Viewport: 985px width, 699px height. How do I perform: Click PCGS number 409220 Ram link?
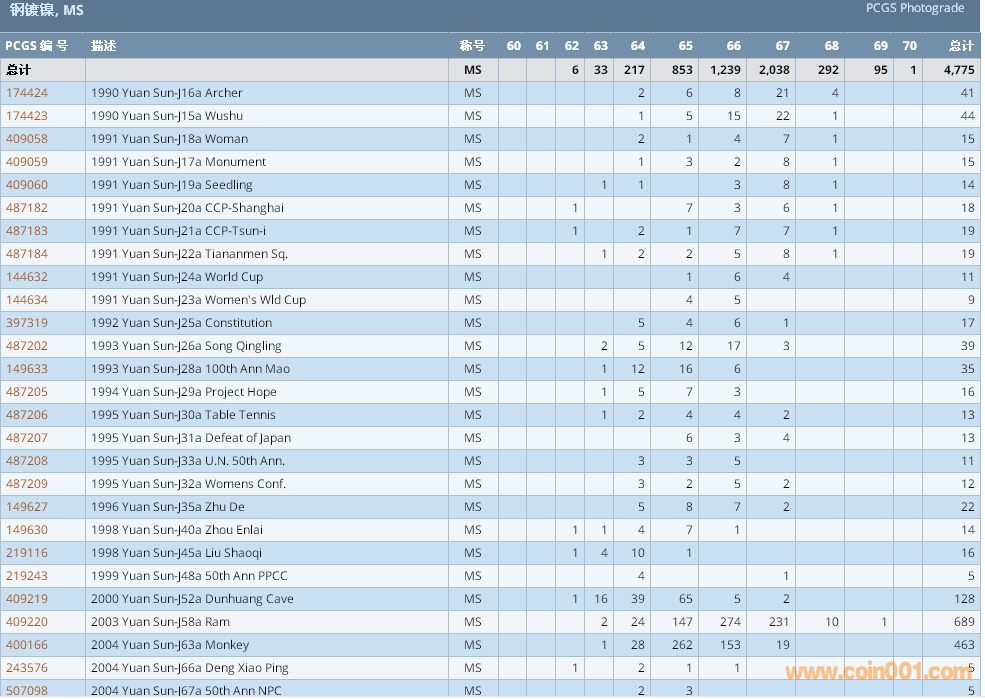click(27, 622)
